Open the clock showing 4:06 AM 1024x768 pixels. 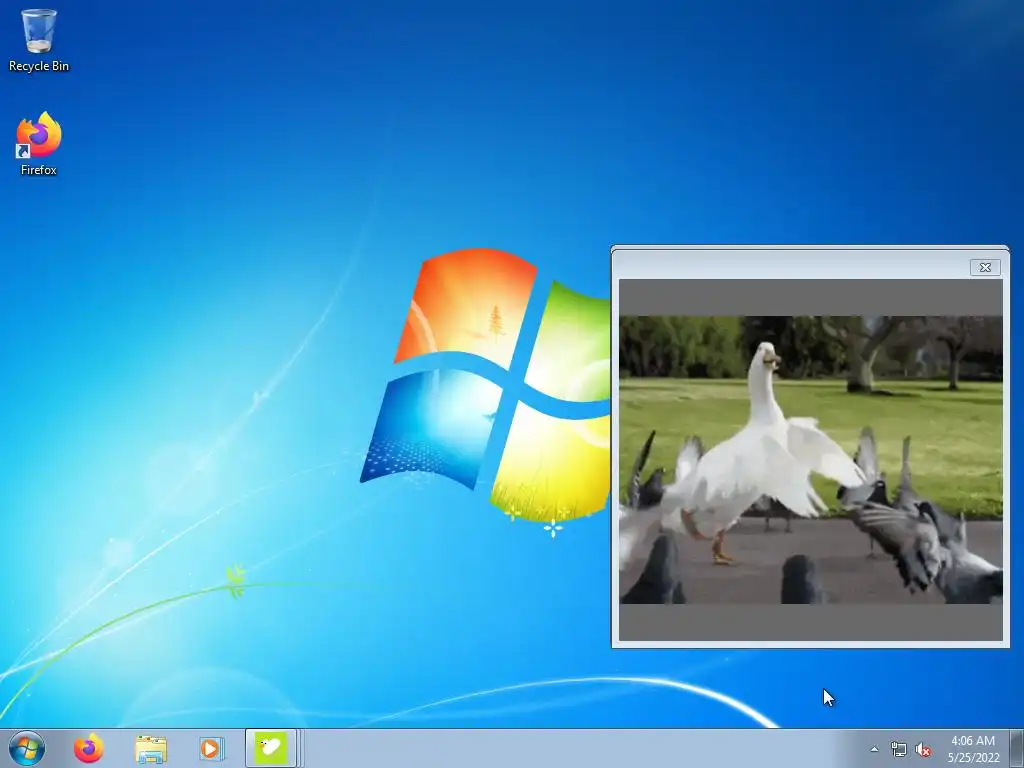[973, 748]
